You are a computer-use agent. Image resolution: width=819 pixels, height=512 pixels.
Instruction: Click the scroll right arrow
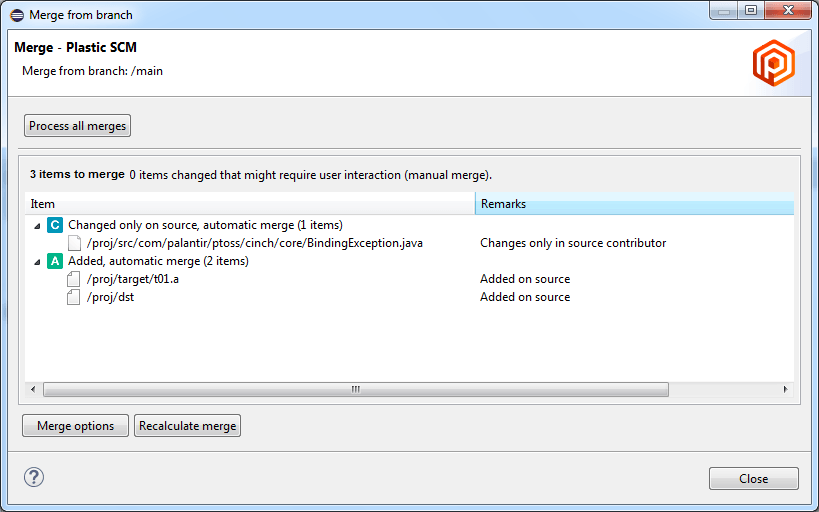[x=785, y=389]
